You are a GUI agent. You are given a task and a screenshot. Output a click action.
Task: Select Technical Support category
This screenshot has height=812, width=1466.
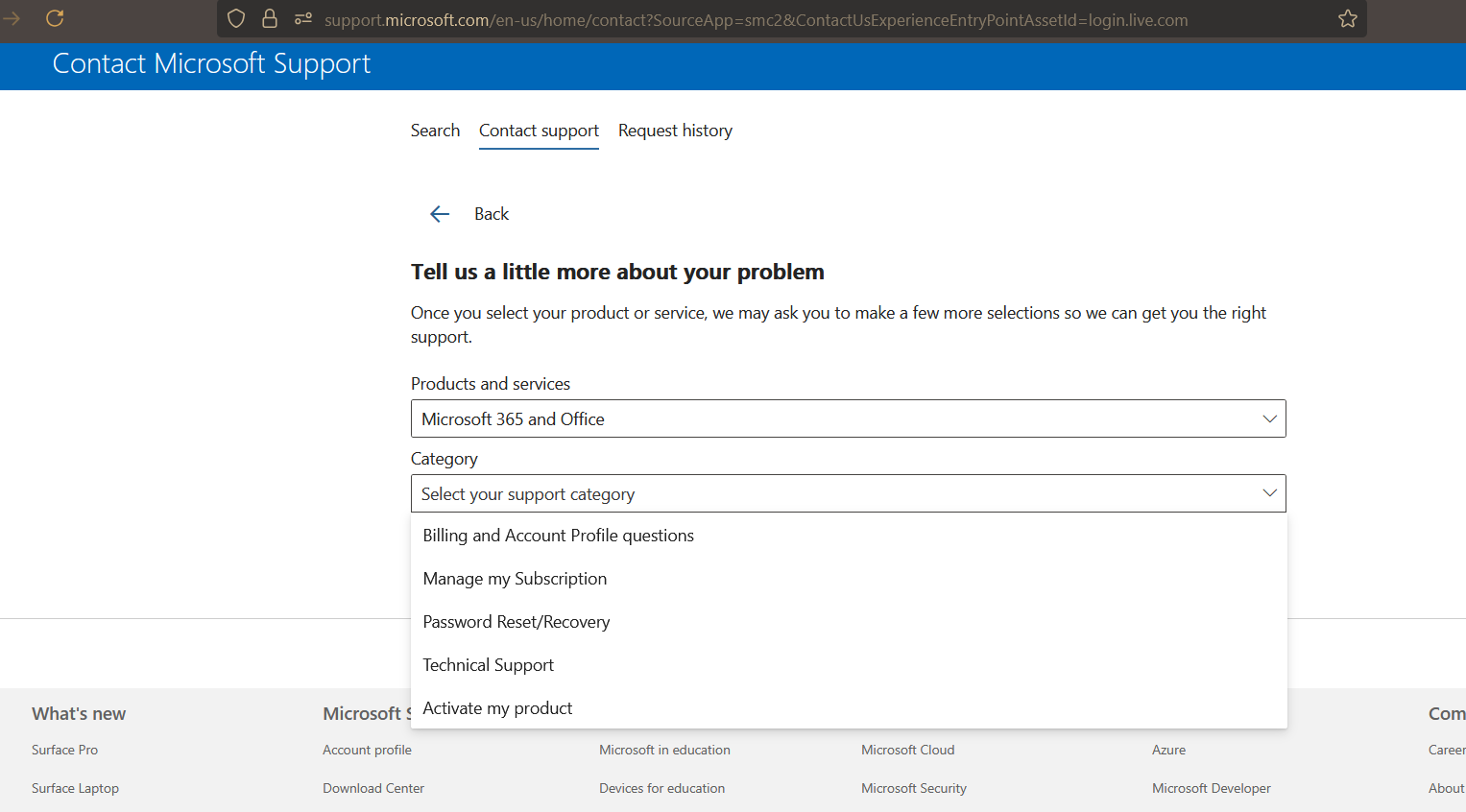pos(848,665)
